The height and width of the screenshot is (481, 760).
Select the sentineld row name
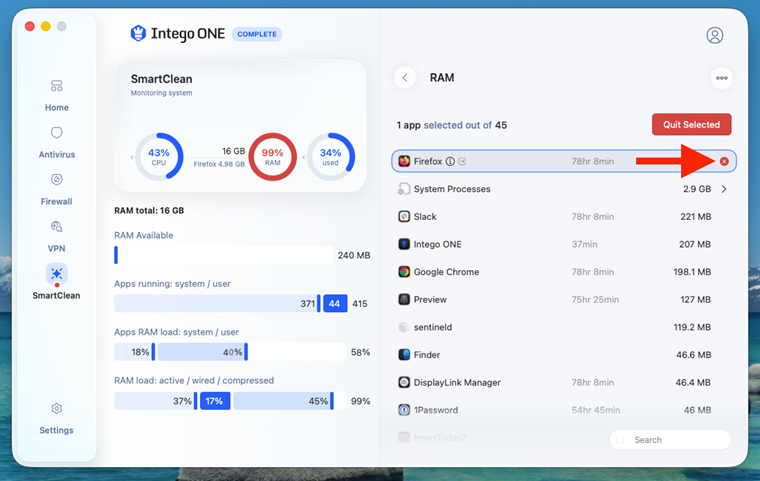click(433, 327)
